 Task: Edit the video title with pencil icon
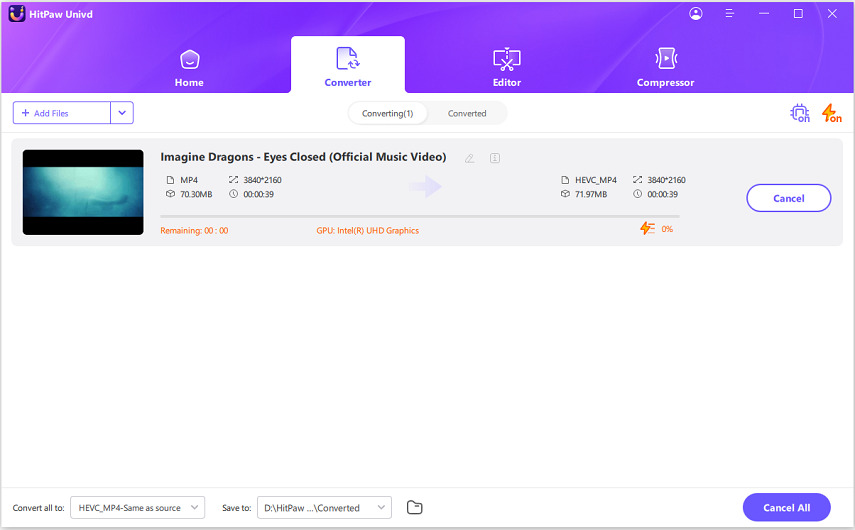tap(469, 158)
